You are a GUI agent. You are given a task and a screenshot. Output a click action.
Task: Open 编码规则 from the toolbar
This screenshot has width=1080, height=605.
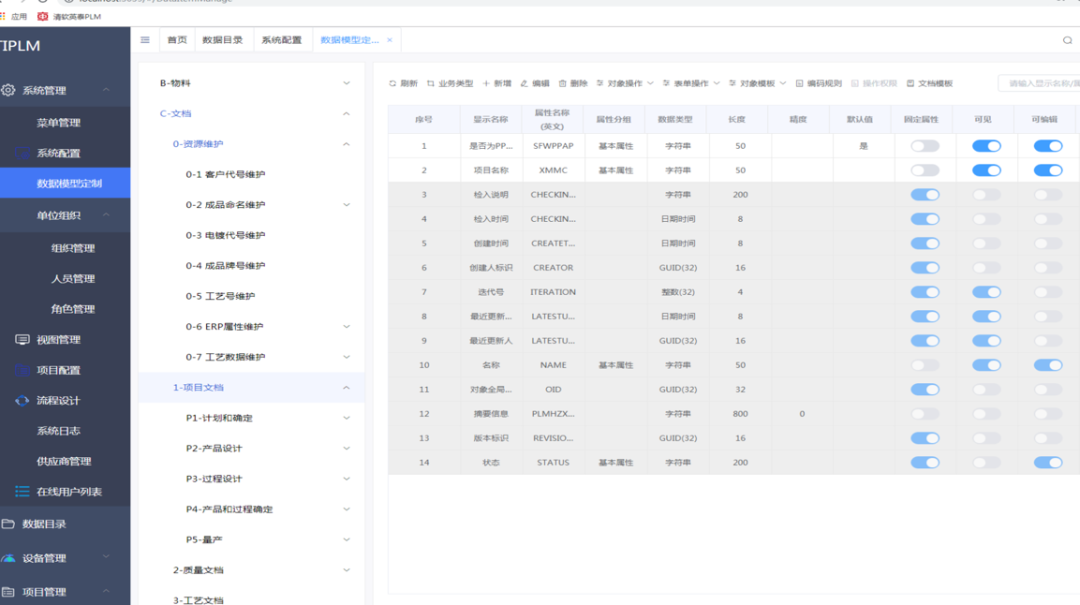click(818, 83)
